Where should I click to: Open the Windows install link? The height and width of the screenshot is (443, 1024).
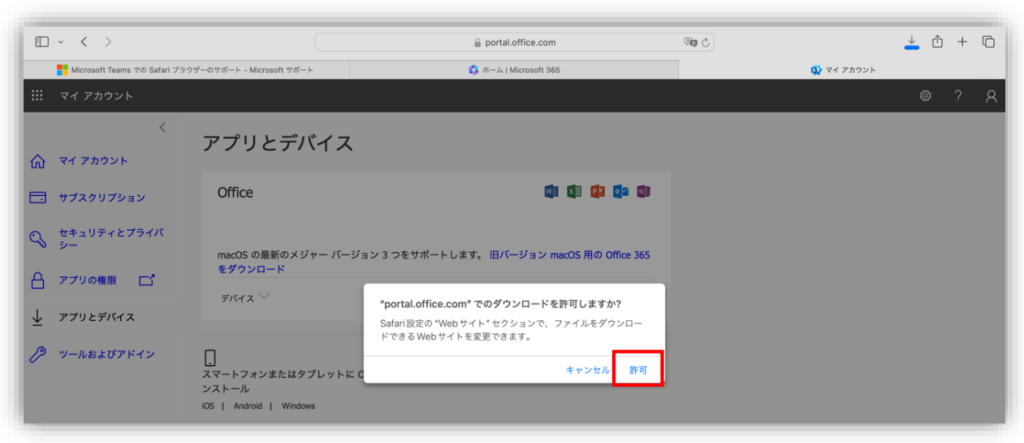[x=298, y=406]
